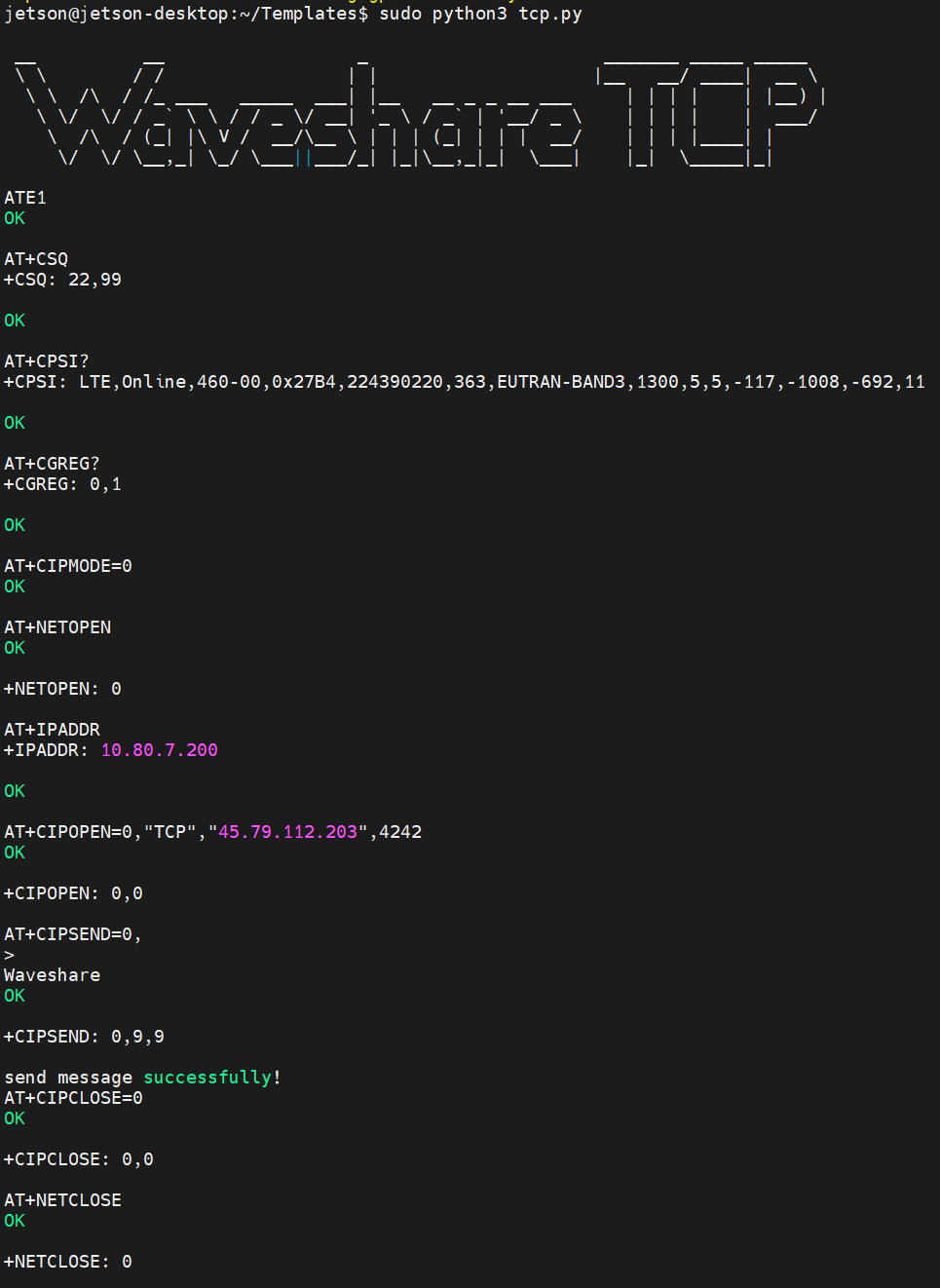940x1288 pixels.
Task: Click the magenta server IP 45.79.112.203
Action: click(x=288, y=832)
